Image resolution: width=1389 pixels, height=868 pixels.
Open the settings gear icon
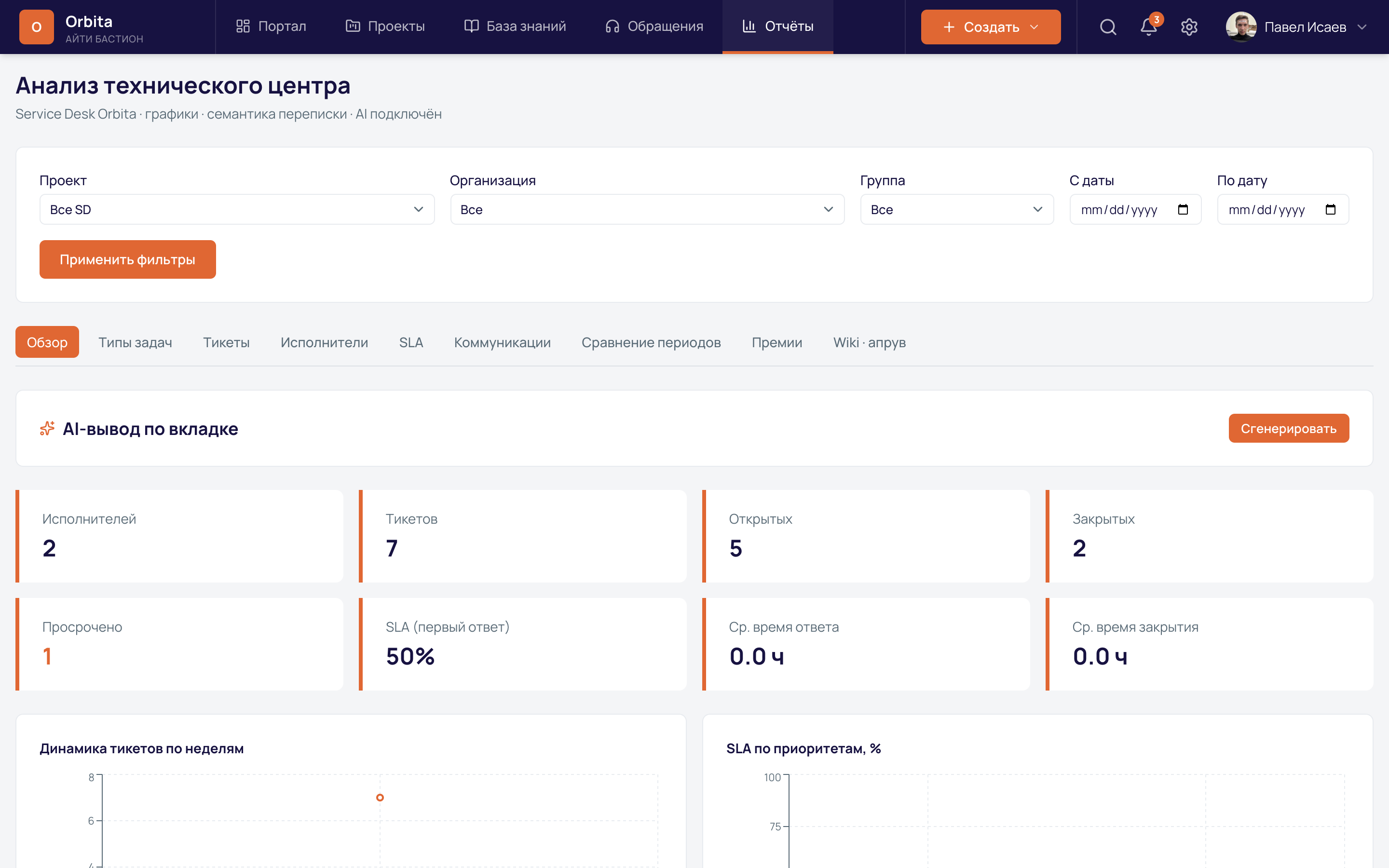pyautogui.click(x=1189, y=27)
